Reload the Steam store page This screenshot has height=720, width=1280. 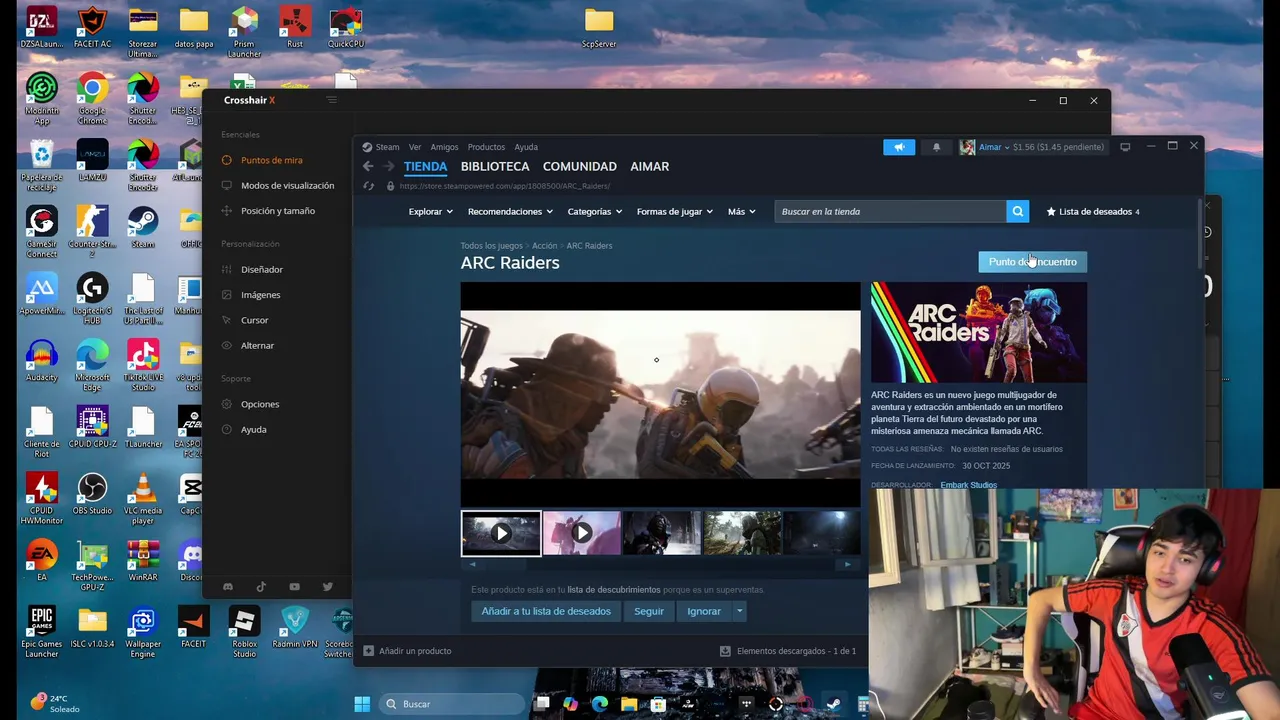click(x=368, y=186)
